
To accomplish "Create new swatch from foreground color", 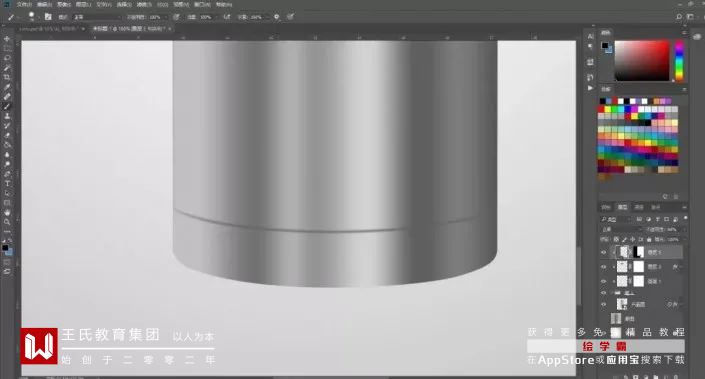I will (665, 196).
